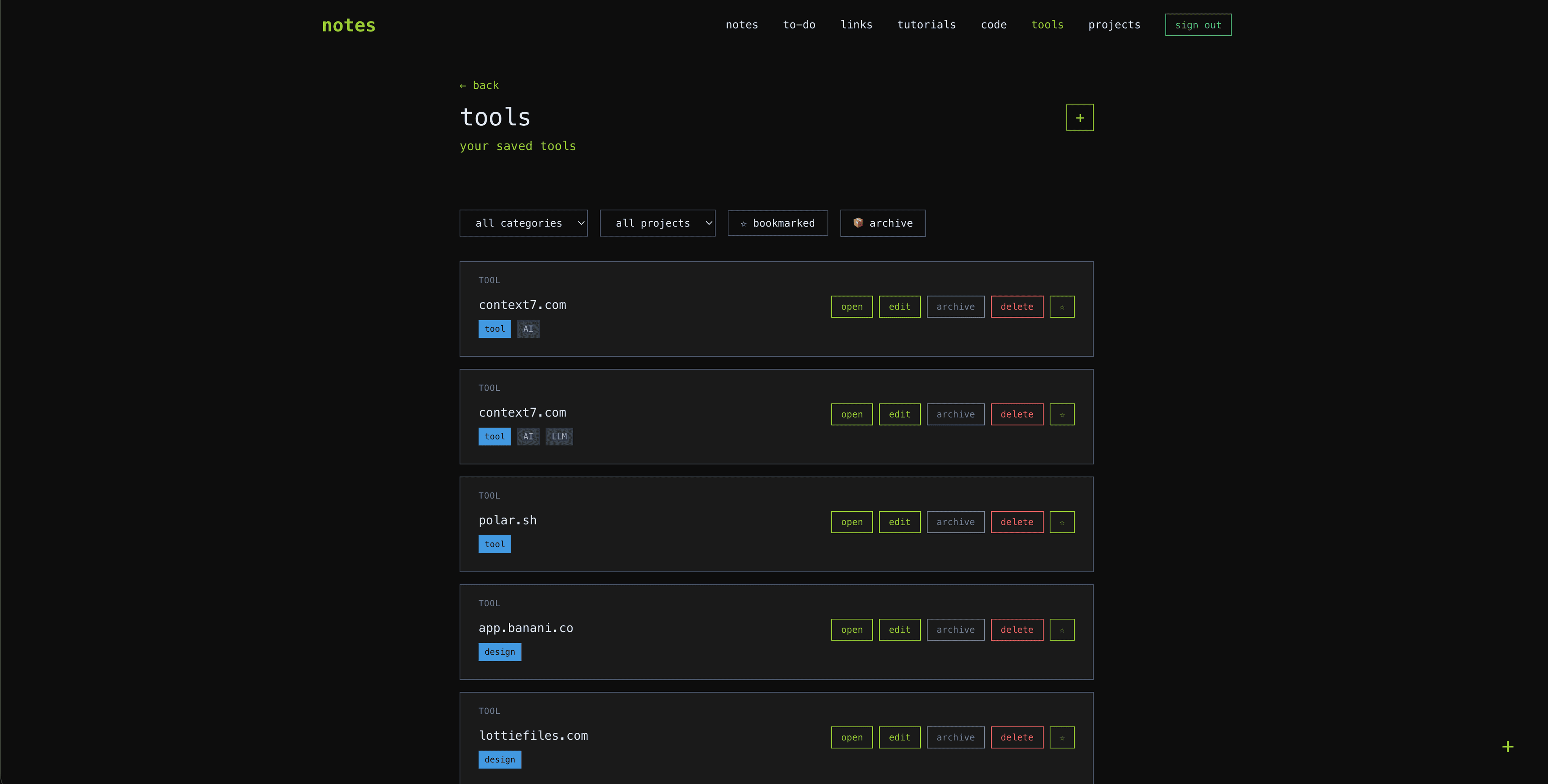Open the all projects dropdown
Screen dimensions: 1548x784
point(657,223)
